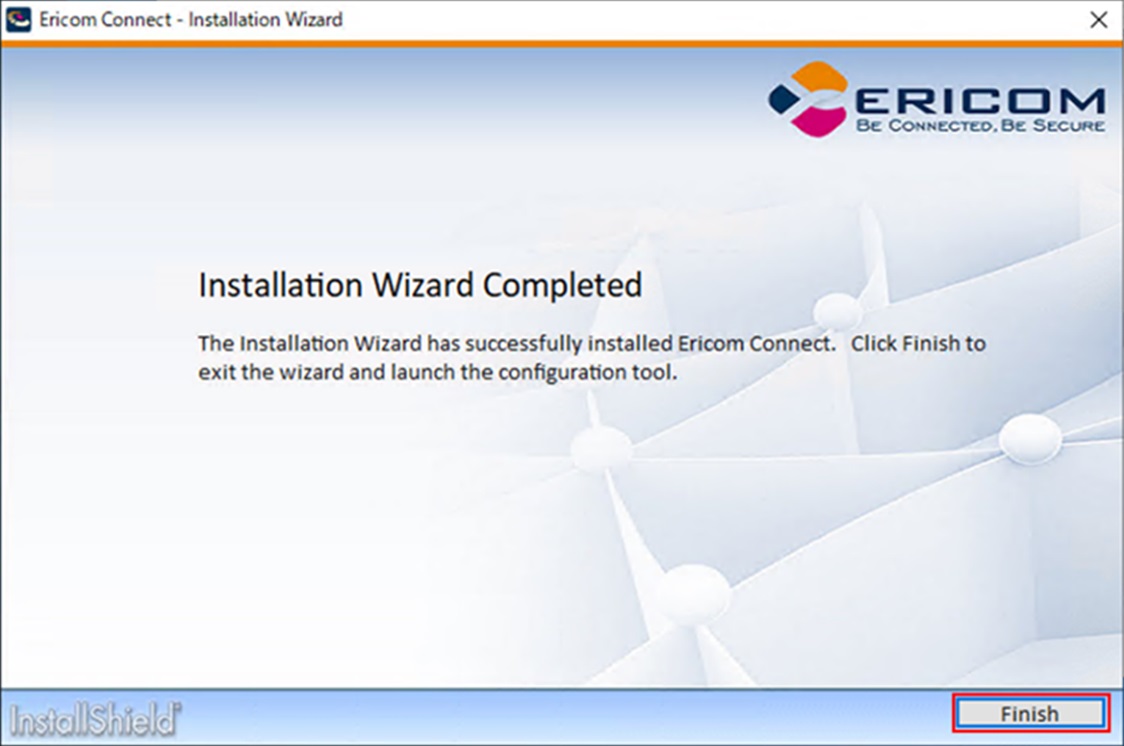Click the Finish button
This screenshot has width=1124, height=746.
click(x=1031, y=714)
